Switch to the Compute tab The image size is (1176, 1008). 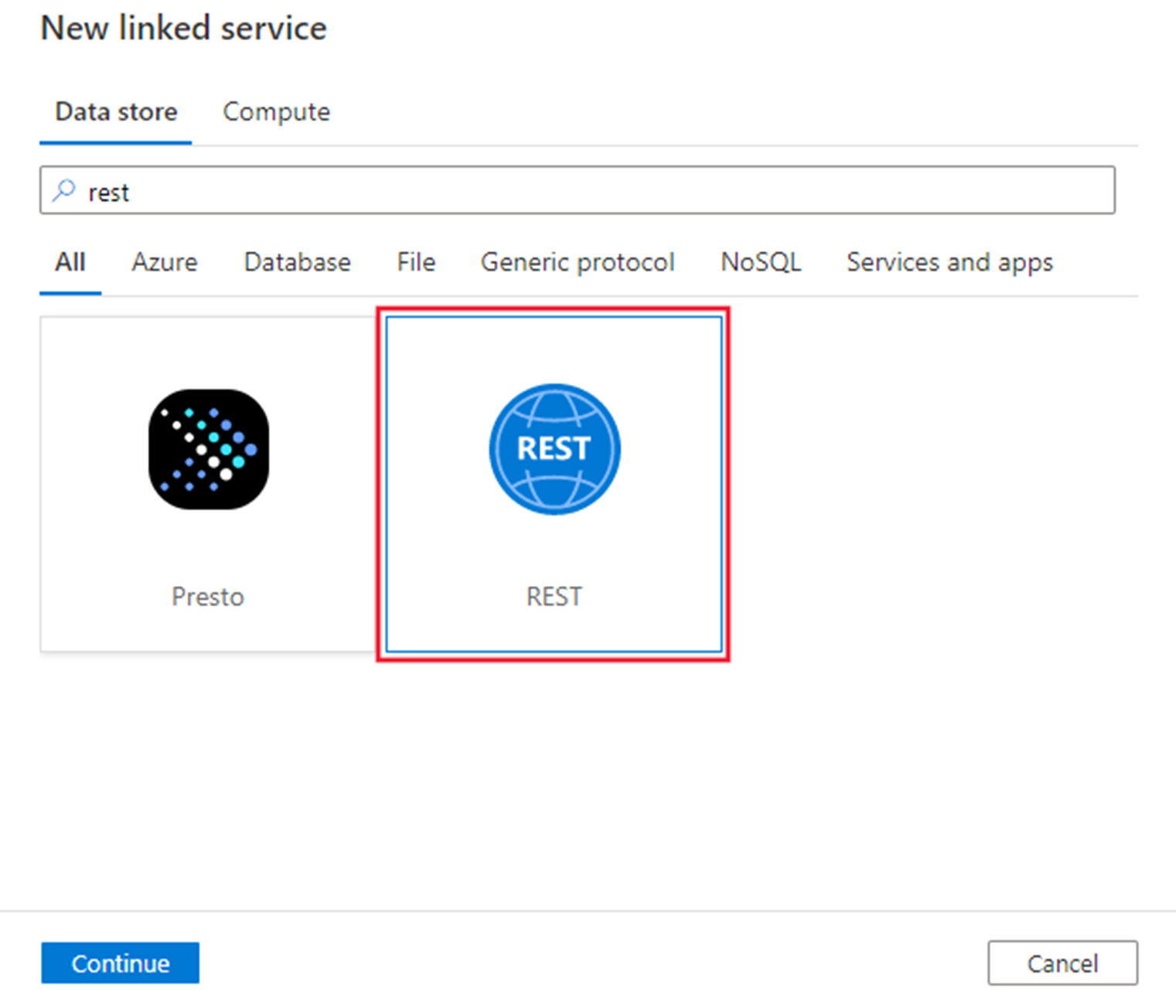click(275, 111)
